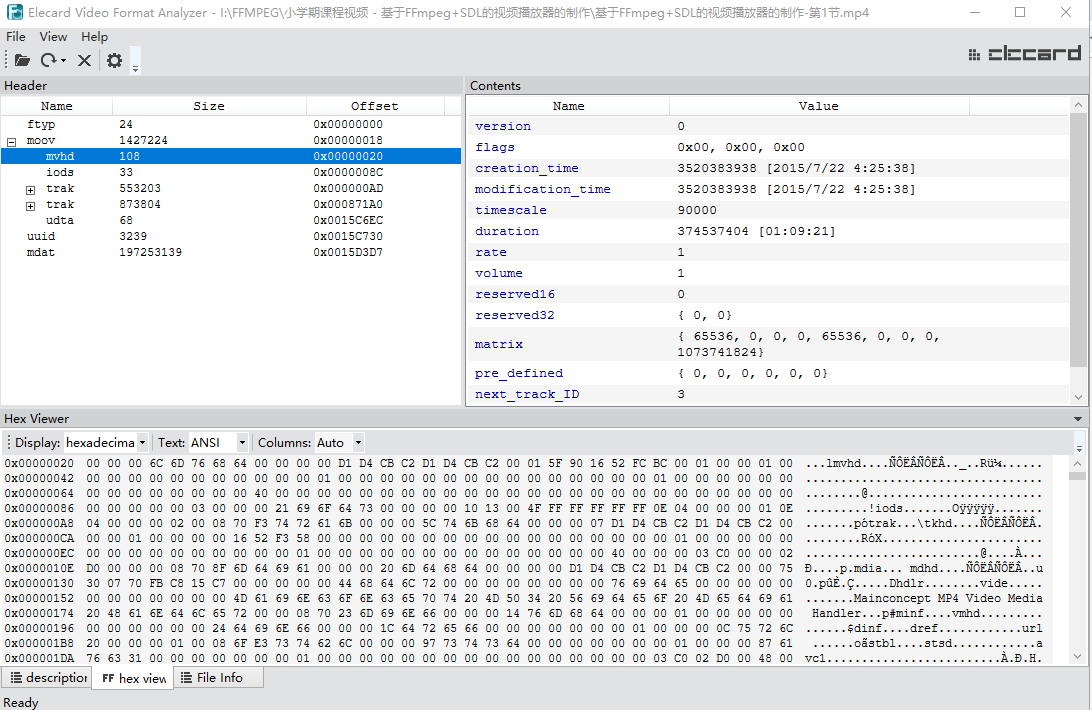Switch to the File Info tab
This screenshot has width=1092, height=710.
218,677
